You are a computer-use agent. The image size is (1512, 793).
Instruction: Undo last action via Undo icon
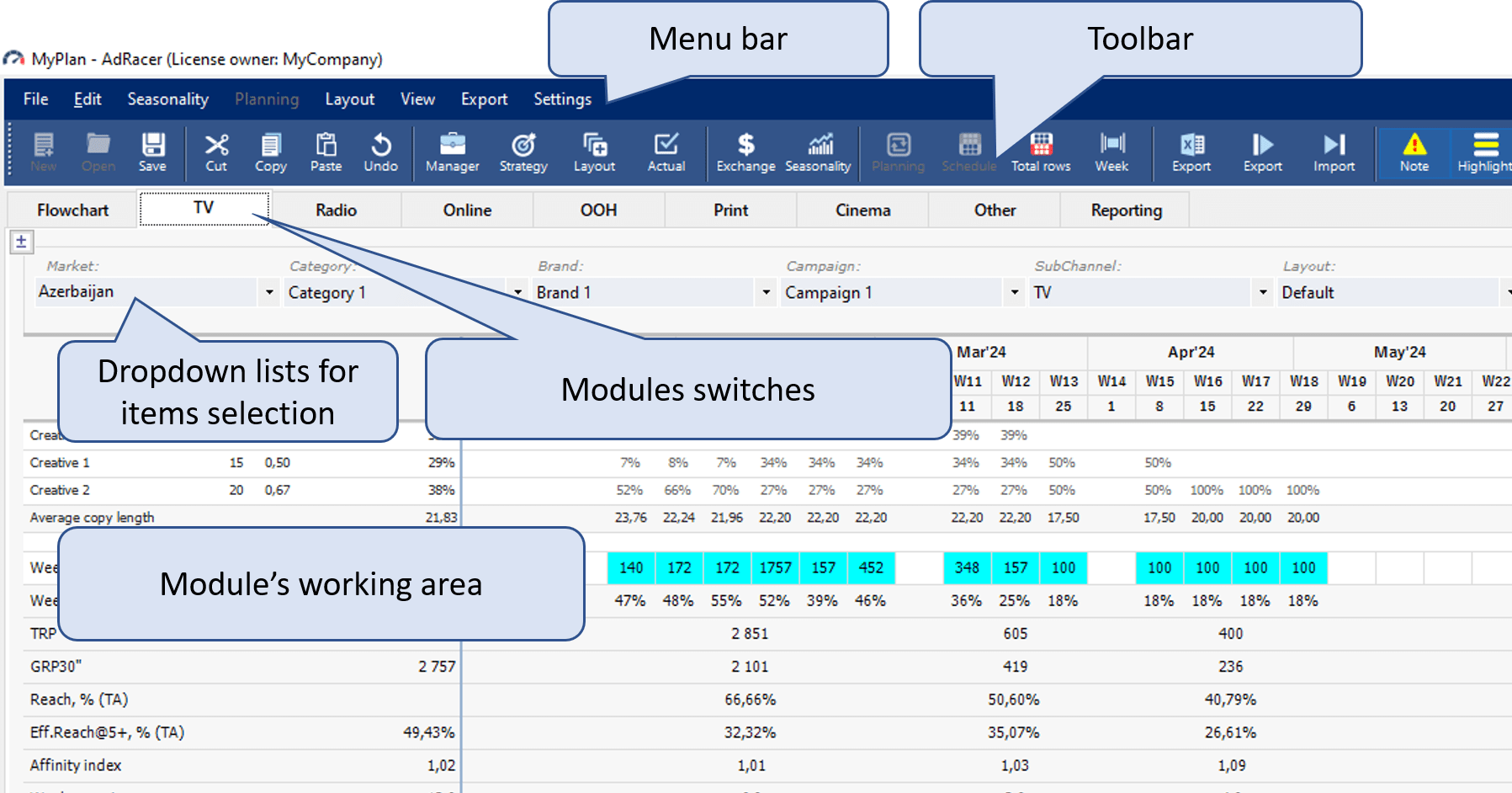point(380,152)
